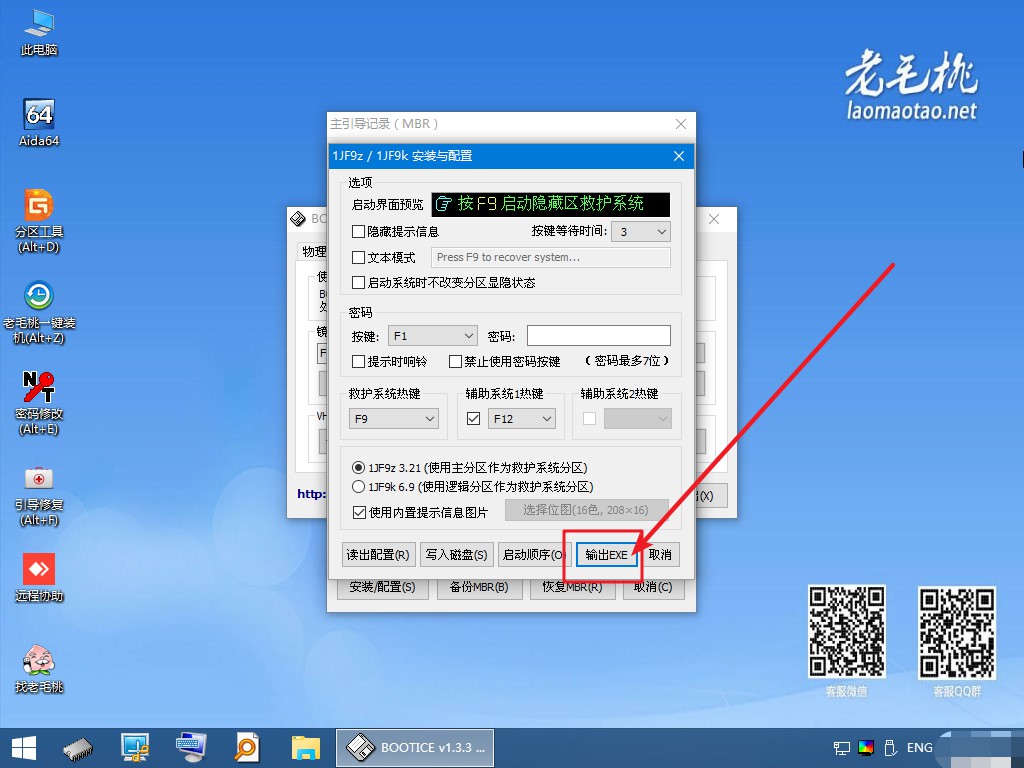This screenshot has width=1024, height=768.
Task: Open the Windows Start button
Action: [x=24, y=748]
